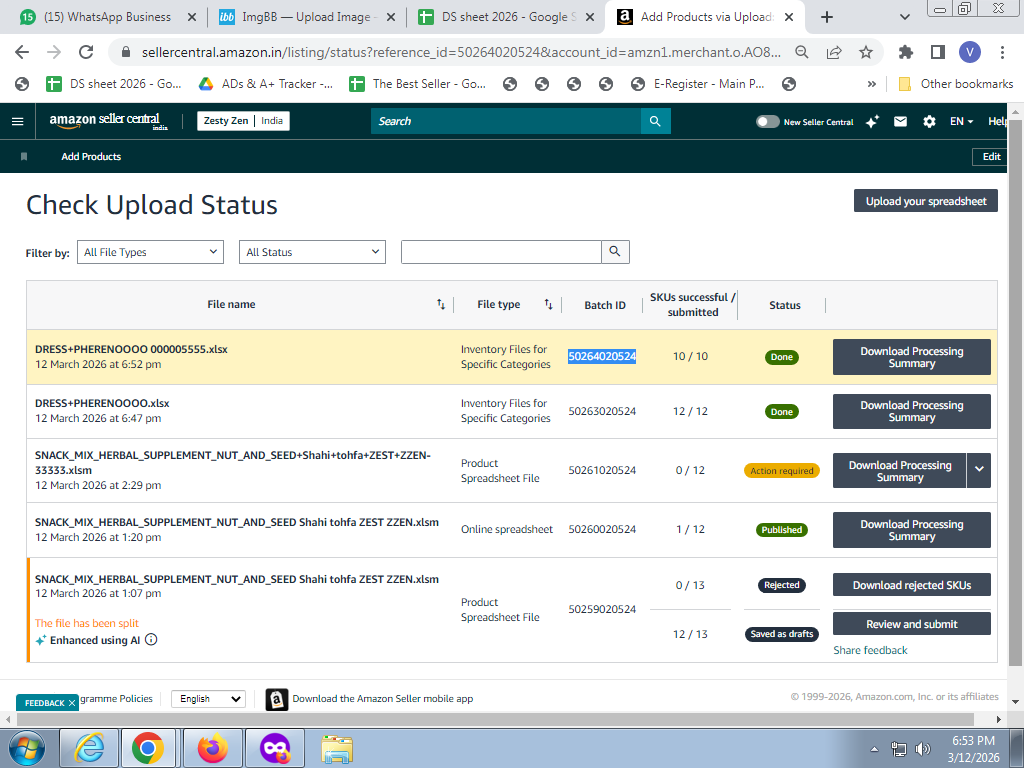This screenshot has width=1024, height=768.
Task: Open the Zesty Zen India account switcher
Action: 244,121
